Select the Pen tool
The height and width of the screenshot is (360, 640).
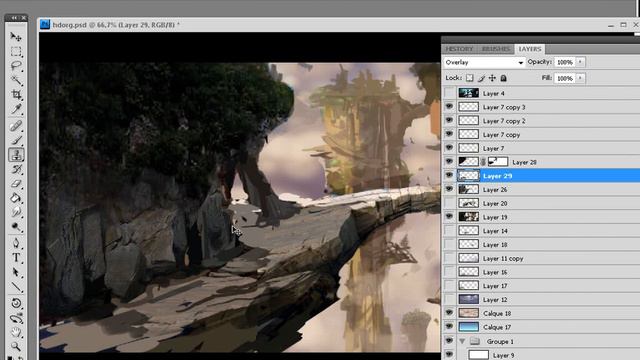pyautogui.click(x=16, y=243)
